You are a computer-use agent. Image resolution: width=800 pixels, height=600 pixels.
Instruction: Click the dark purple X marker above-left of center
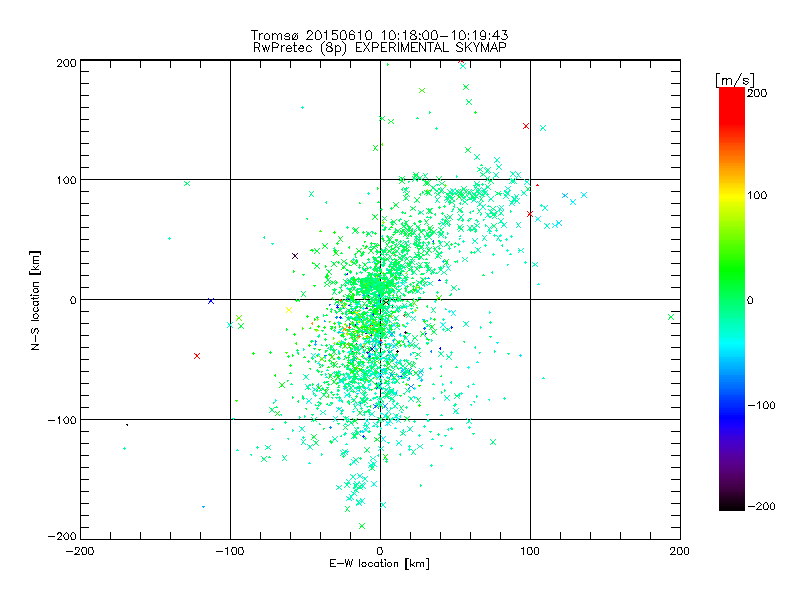point(295,256)
